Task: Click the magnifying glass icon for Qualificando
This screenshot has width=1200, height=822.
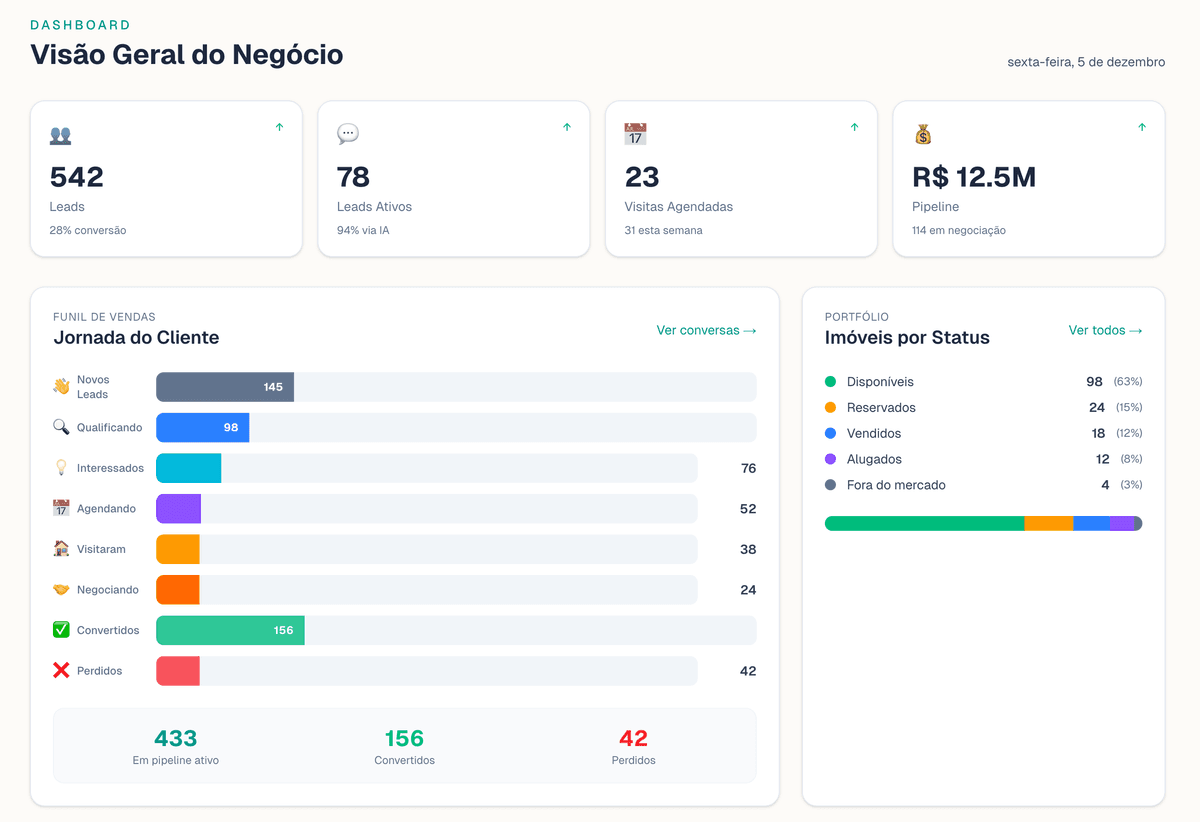Action: tap(62, 427)
